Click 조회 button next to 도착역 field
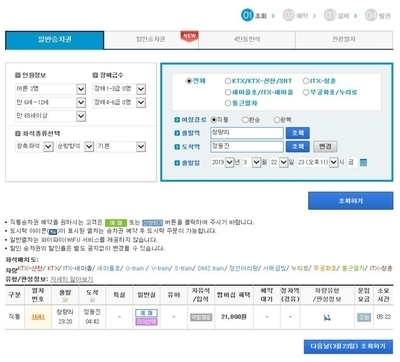 click(298, 147)
